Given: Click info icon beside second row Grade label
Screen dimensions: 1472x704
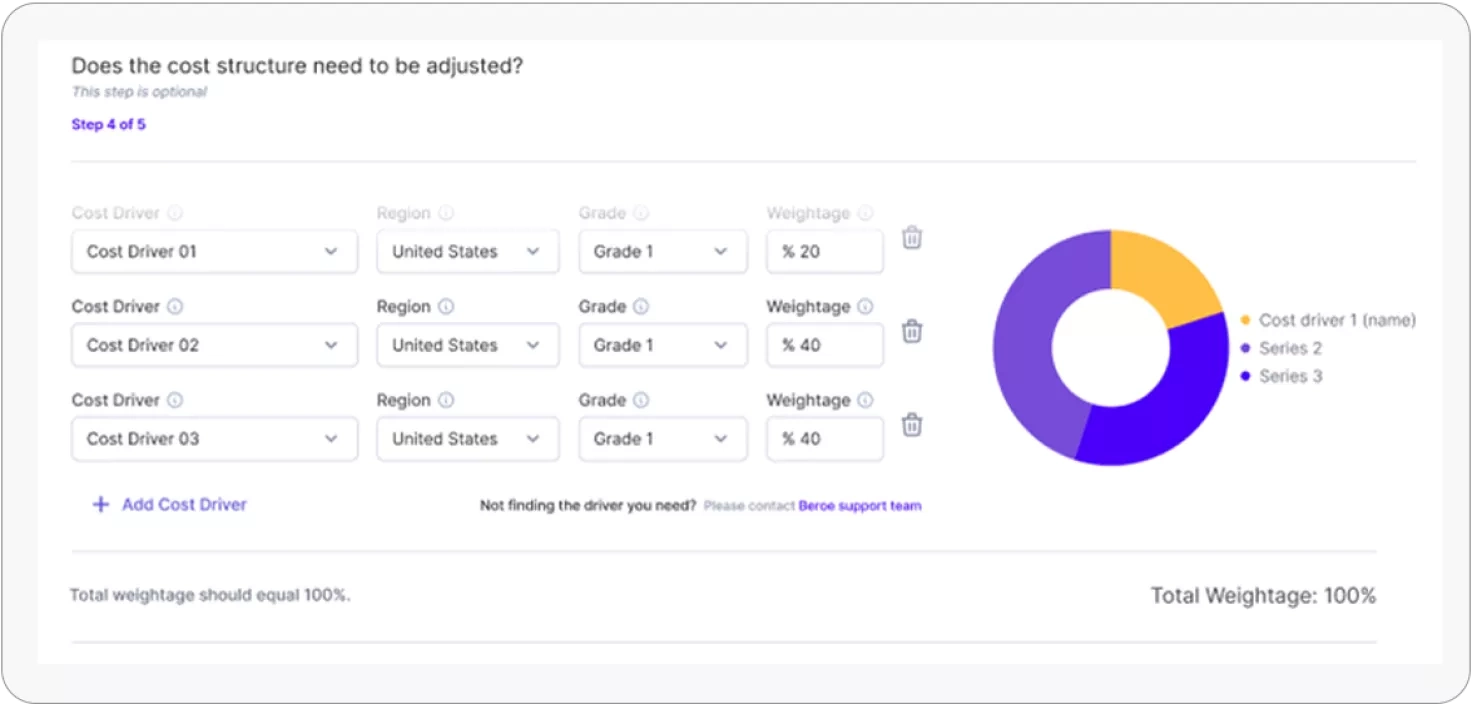Looking at the screenshot, I should pos(641,307).
